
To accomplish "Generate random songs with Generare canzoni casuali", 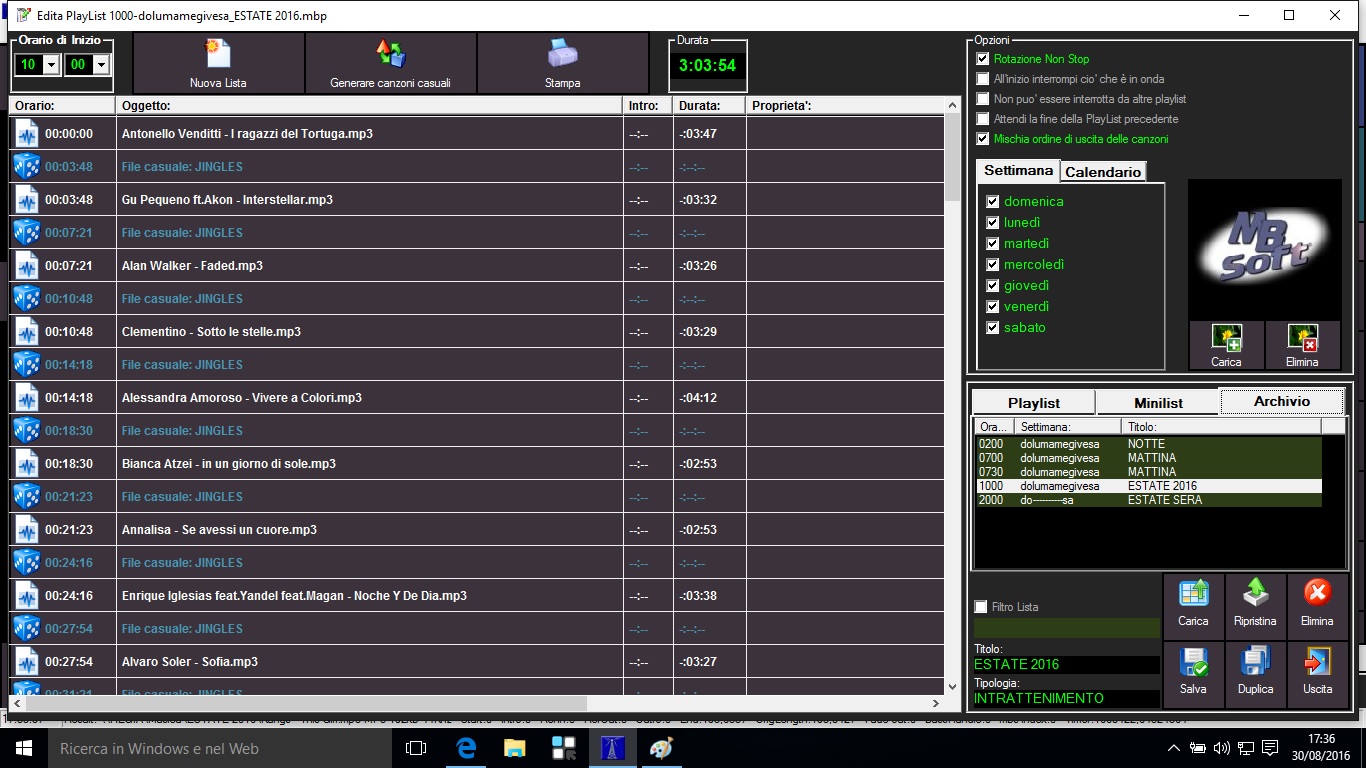I will 390,55.
